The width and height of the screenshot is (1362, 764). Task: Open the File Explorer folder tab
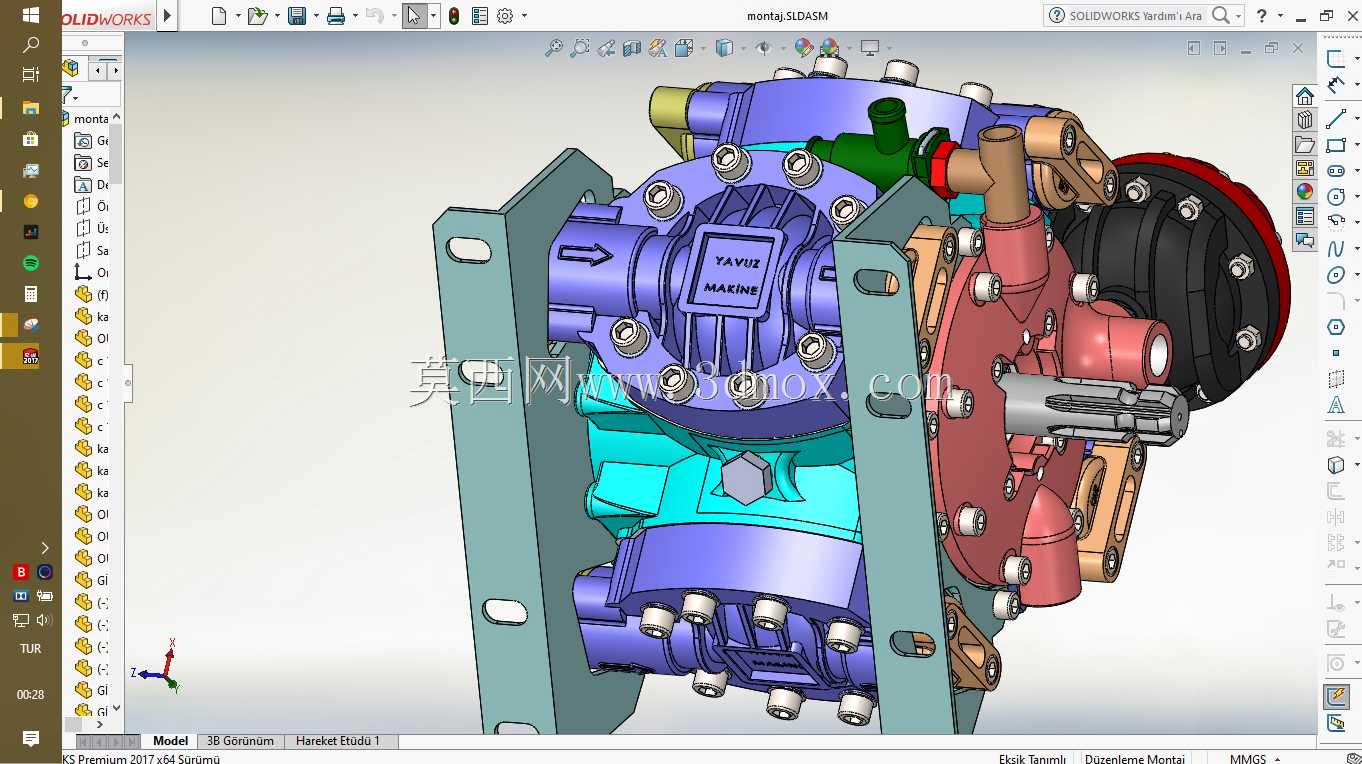click(x=1304, y=144)
